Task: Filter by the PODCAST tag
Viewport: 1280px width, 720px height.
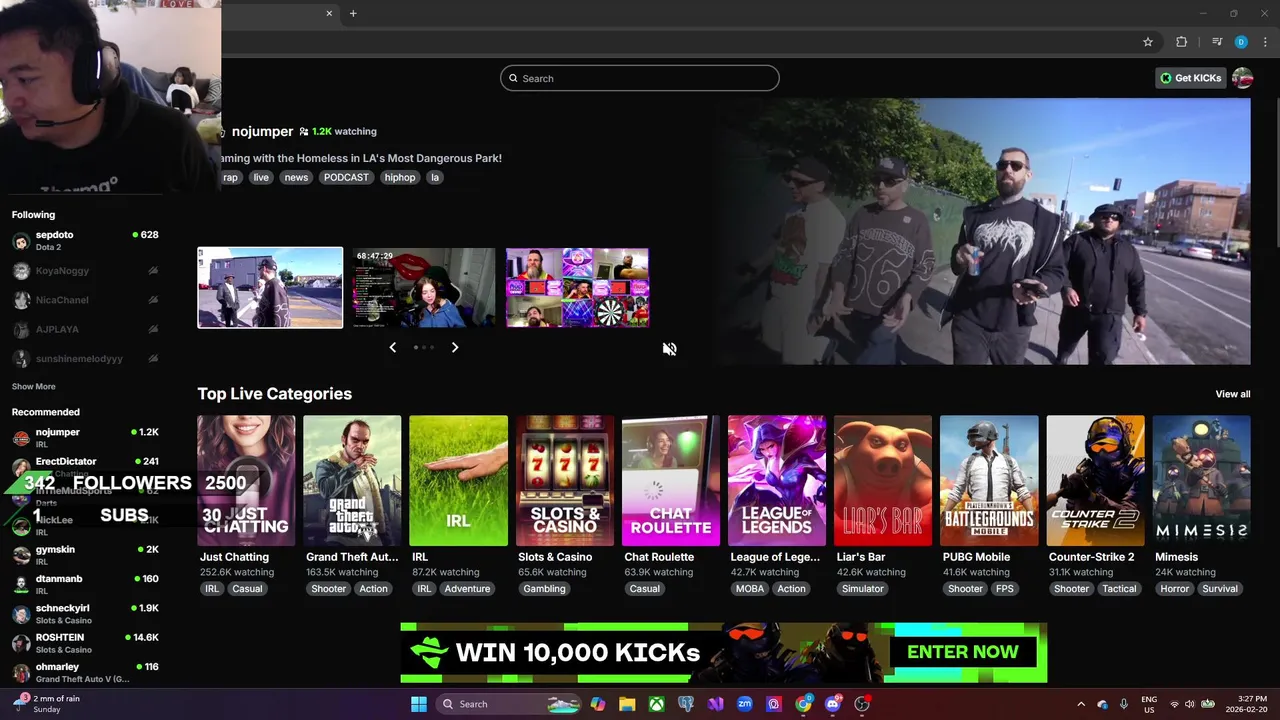Action: (346, 177)
